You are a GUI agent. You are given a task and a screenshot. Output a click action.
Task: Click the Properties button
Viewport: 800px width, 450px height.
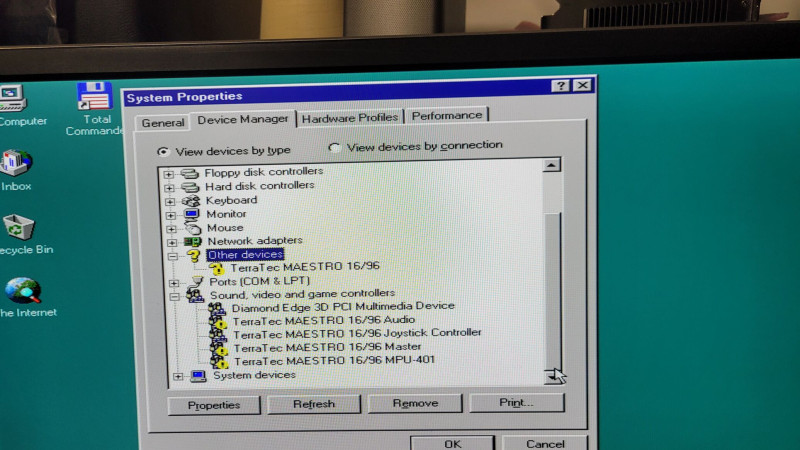click(x=214, y=406)
